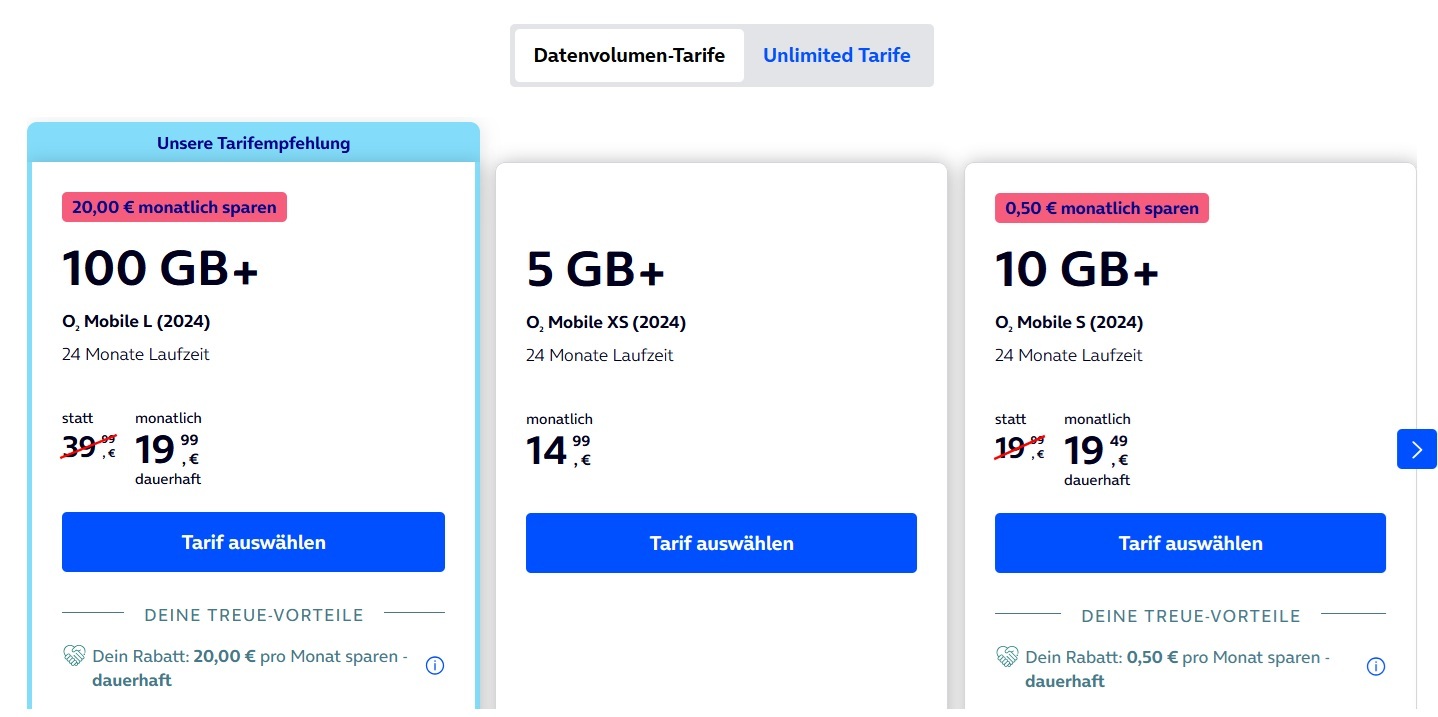Choose Tarif auswählen for 100 GB+ plan
The height and width of the screenshot is (717, 1438).
click(253, 542)
